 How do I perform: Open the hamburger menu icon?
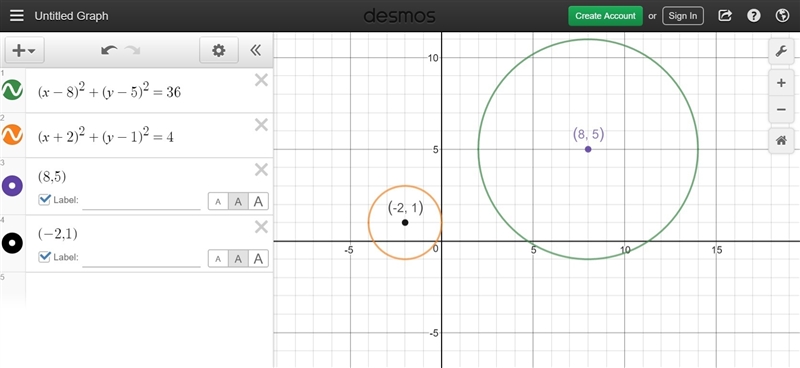click(x=17, y=16)
